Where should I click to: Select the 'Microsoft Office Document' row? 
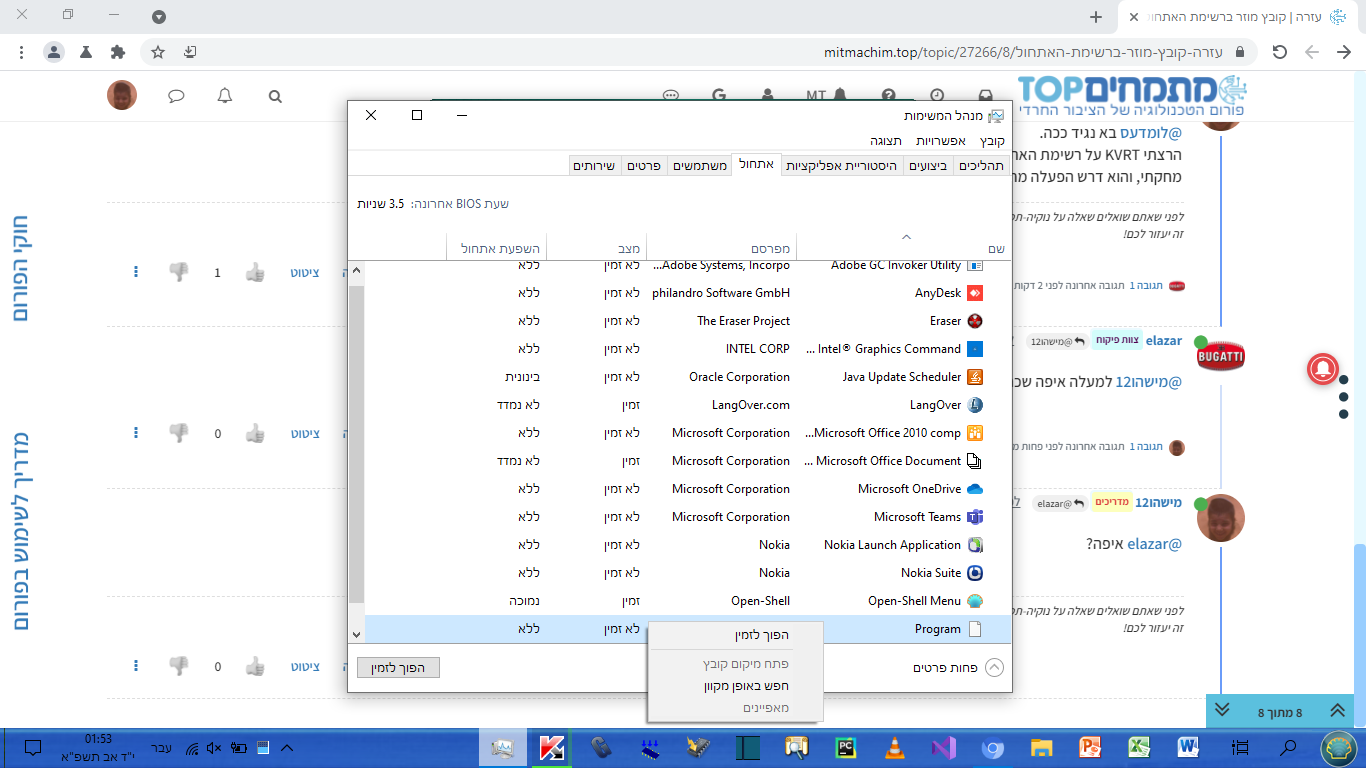point(688,461)
